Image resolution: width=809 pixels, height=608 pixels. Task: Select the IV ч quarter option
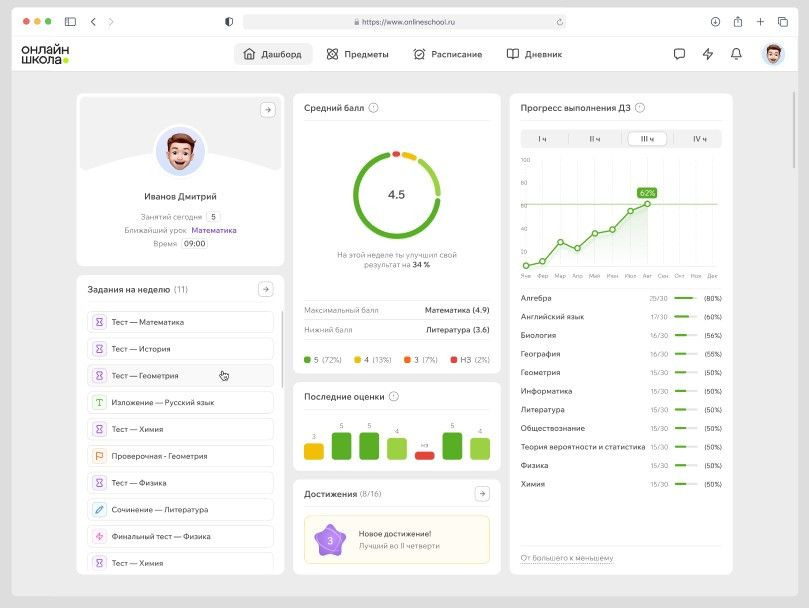(699, 139)
